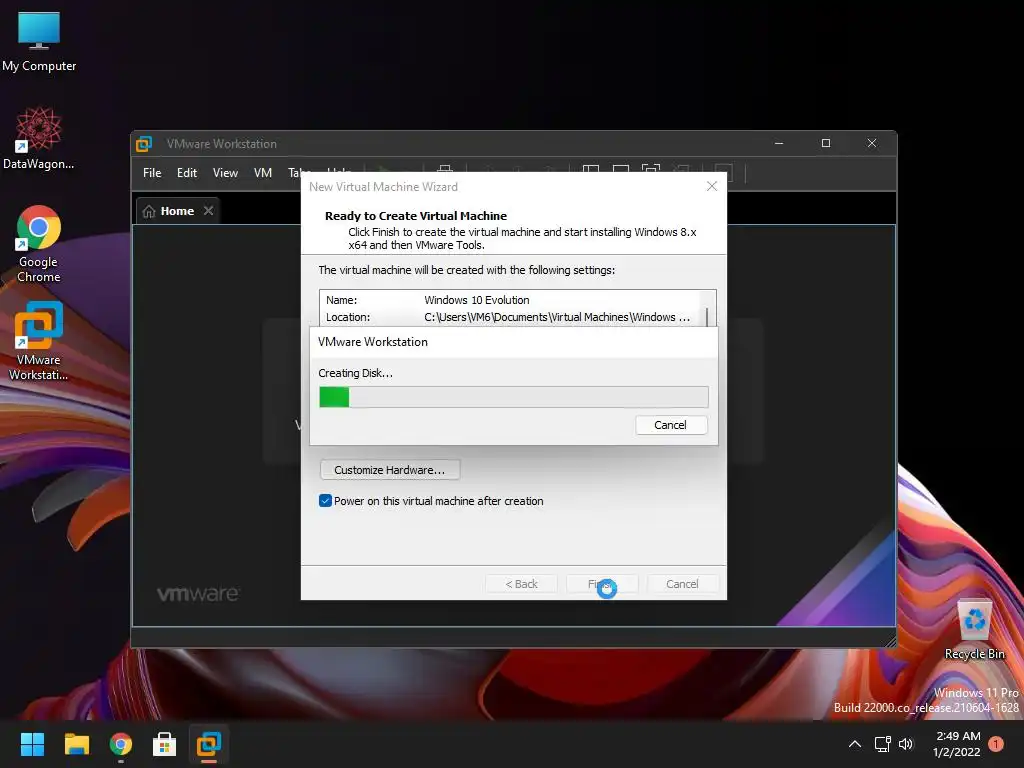Select the Location path row
The height and width of the screenshot is (768, 1024).
coord(507,317)
